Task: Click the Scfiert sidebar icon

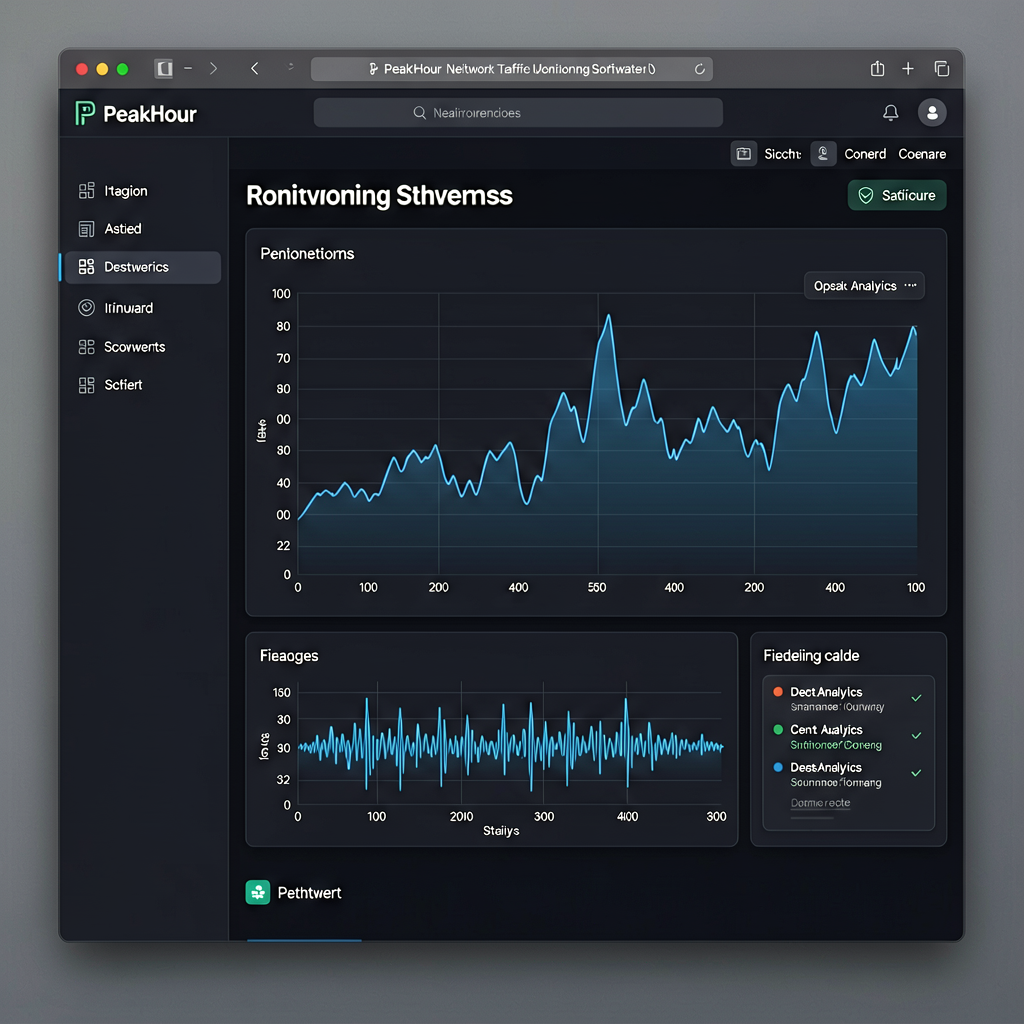Action: (x=86, y=385)
